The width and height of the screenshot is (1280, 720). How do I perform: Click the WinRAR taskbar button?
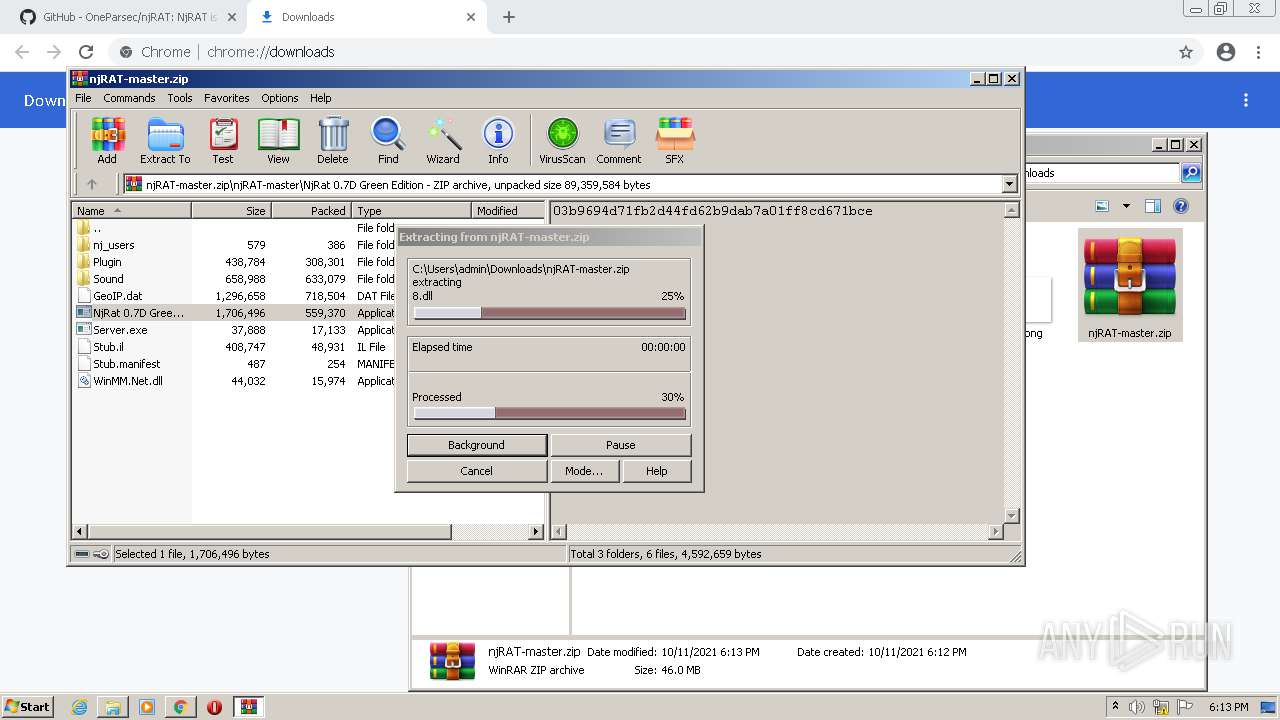[x=248, y=707]
